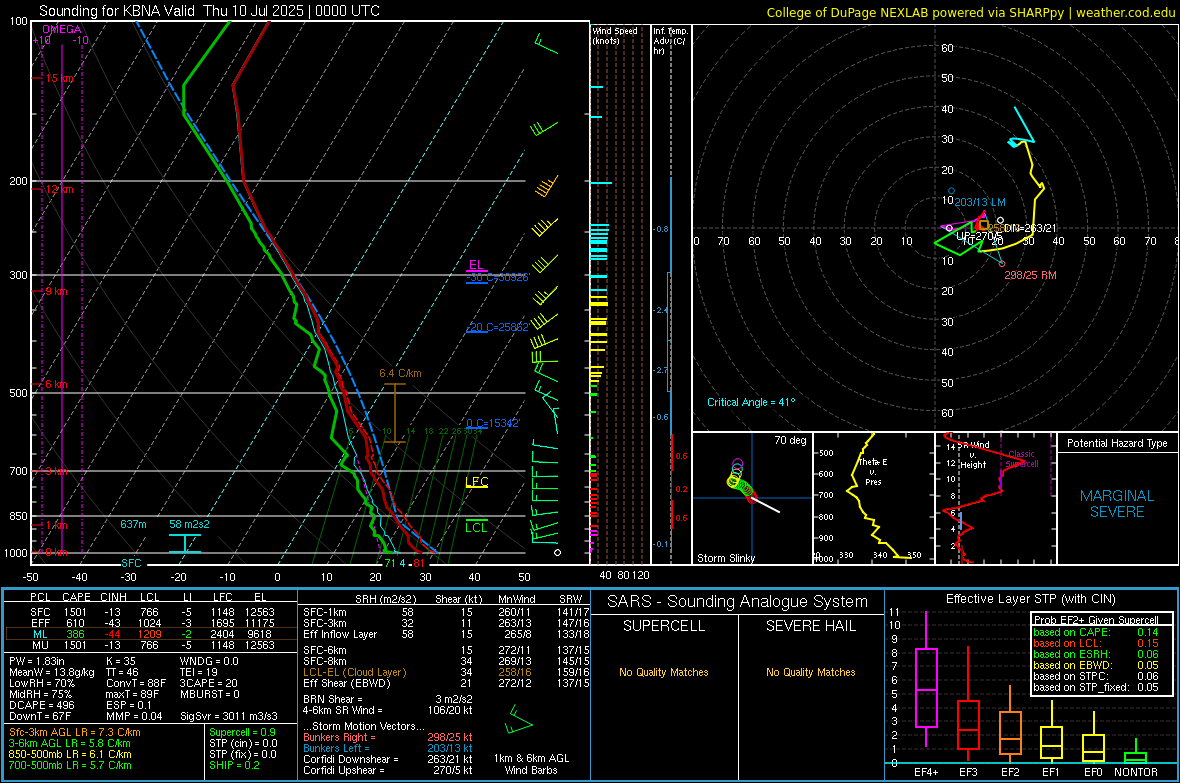The height and width of the screenshot is (783, 1180).
Task: Select the 'based on CAPE: 0.14' probability line
Action: [x=1096, y=632]
